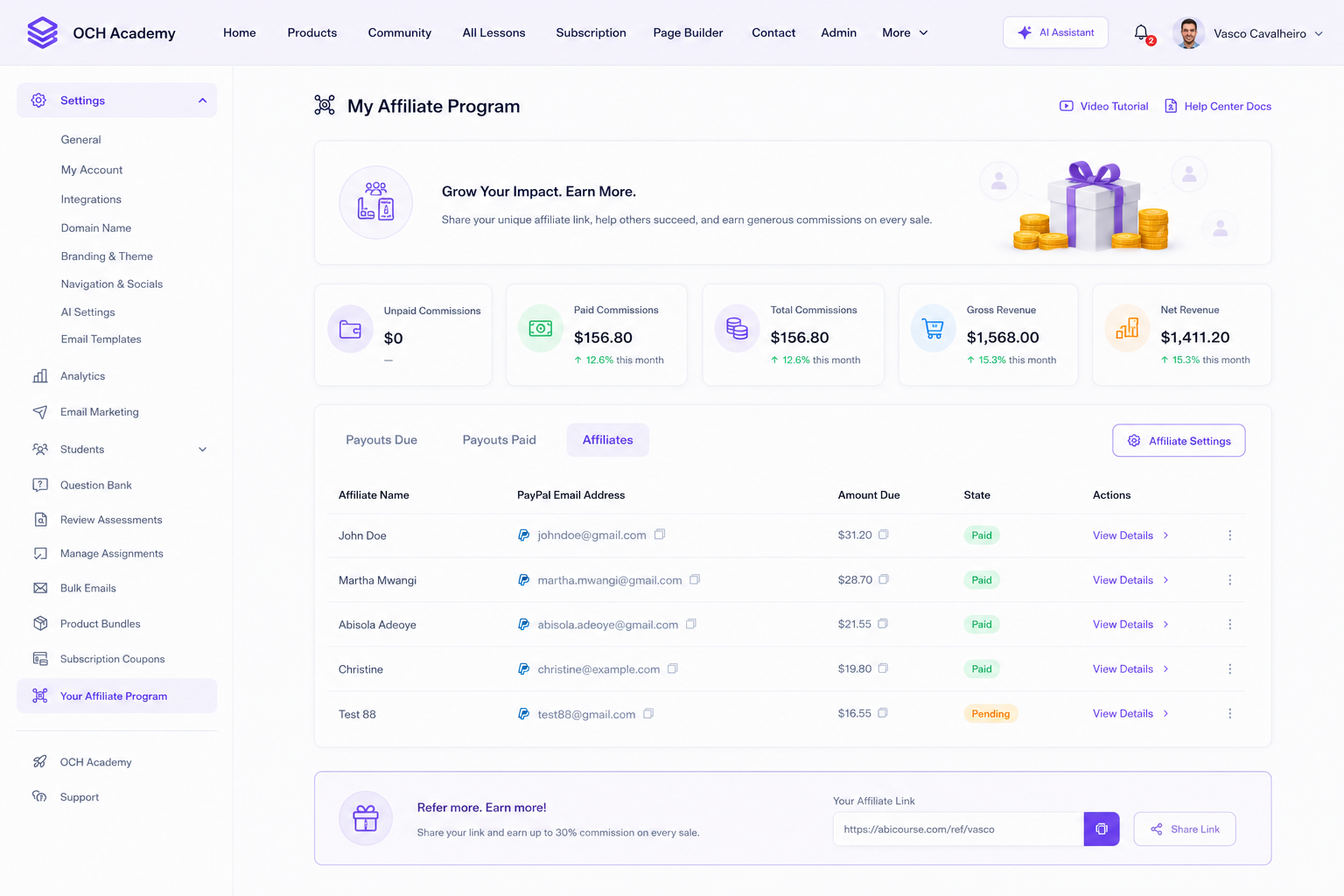Copy martha.mwangi@gmail.com email address
This screenshot has height=896, width=1344.
coord(695,579)
